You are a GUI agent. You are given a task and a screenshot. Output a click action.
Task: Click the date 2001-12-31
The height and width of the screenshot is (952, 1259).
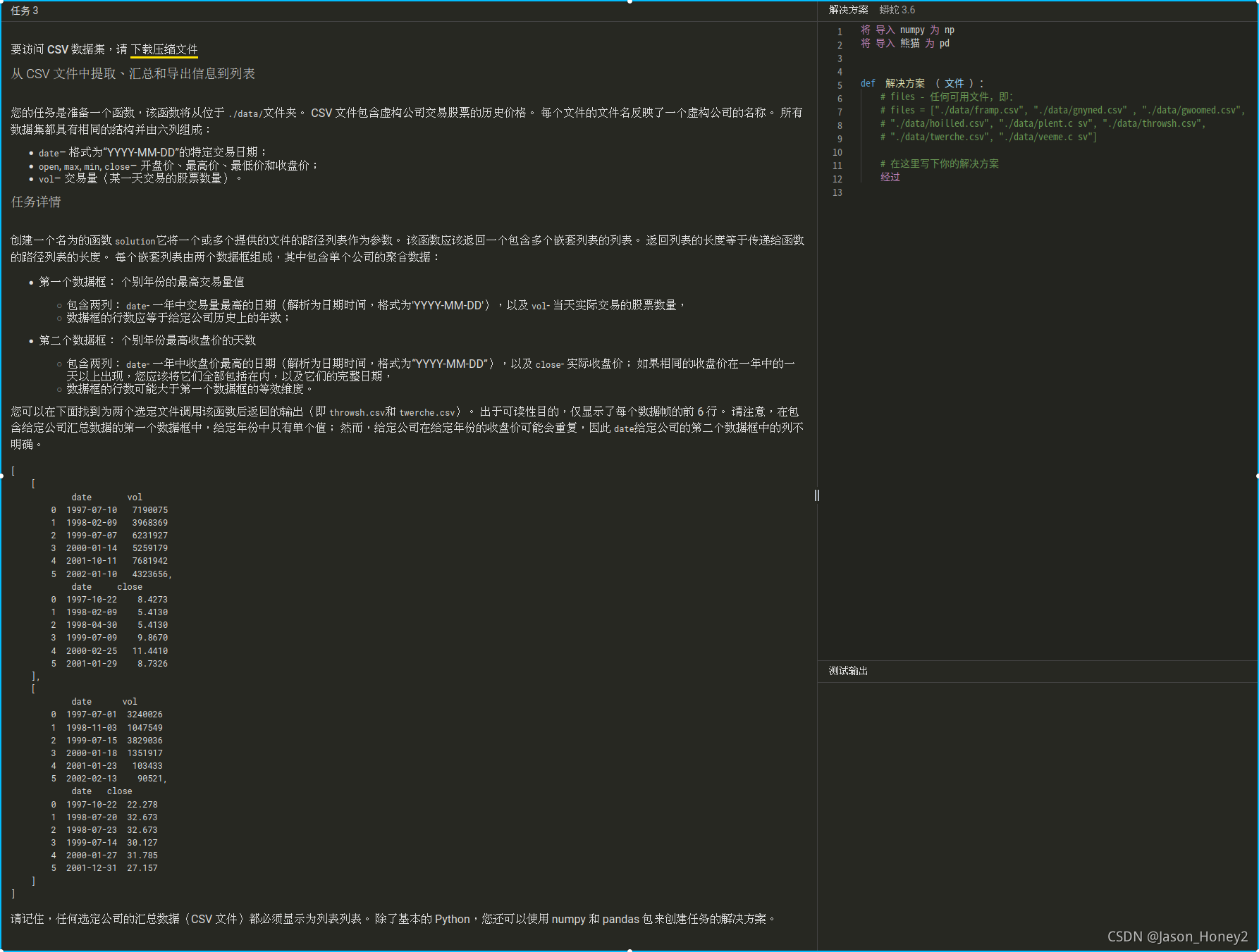coord(92,868)
